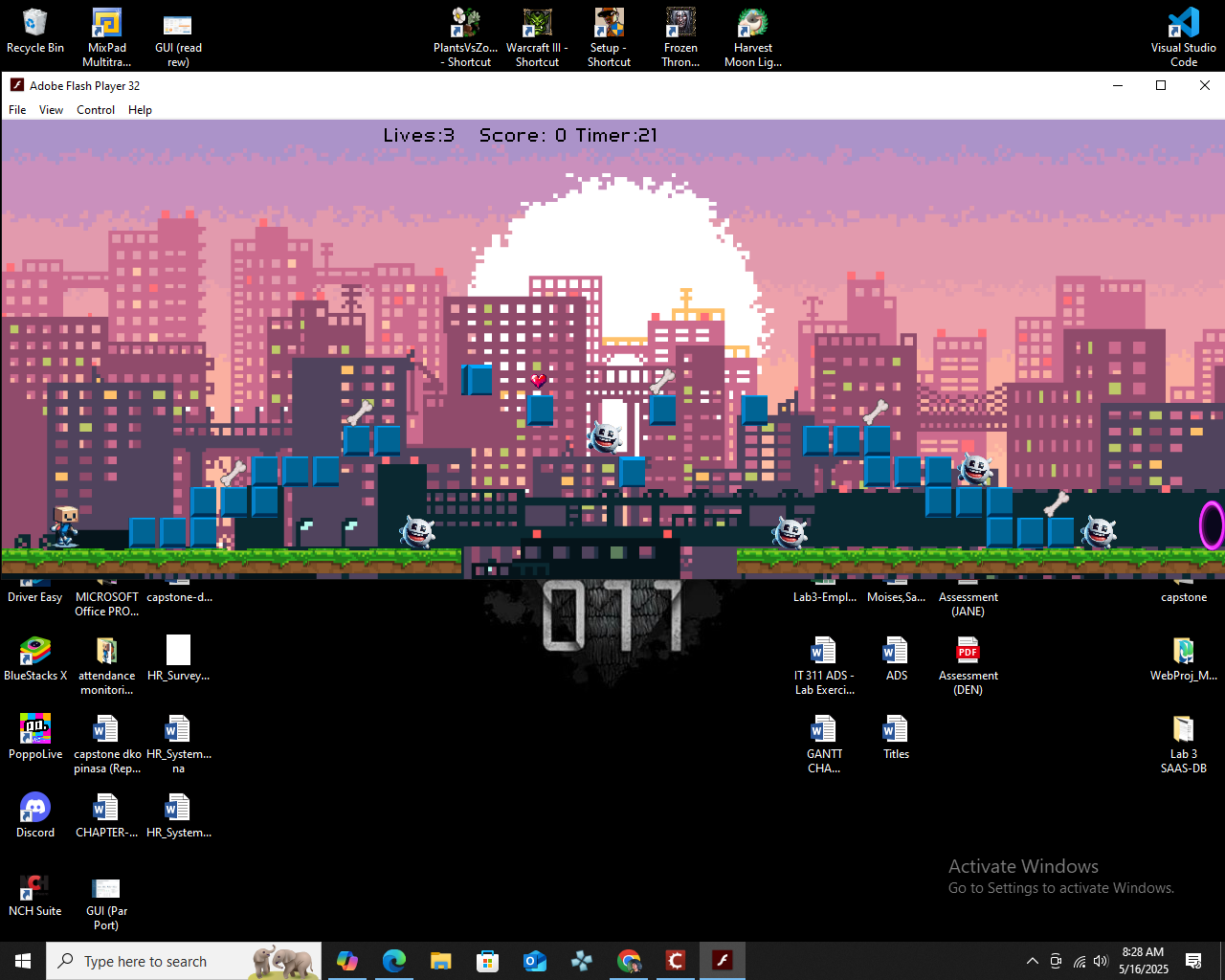Select the Frozen Throne desktop shortcut
Viewport: 1225px width, 980px height.
pyautogui.click(x=680, y=37)
